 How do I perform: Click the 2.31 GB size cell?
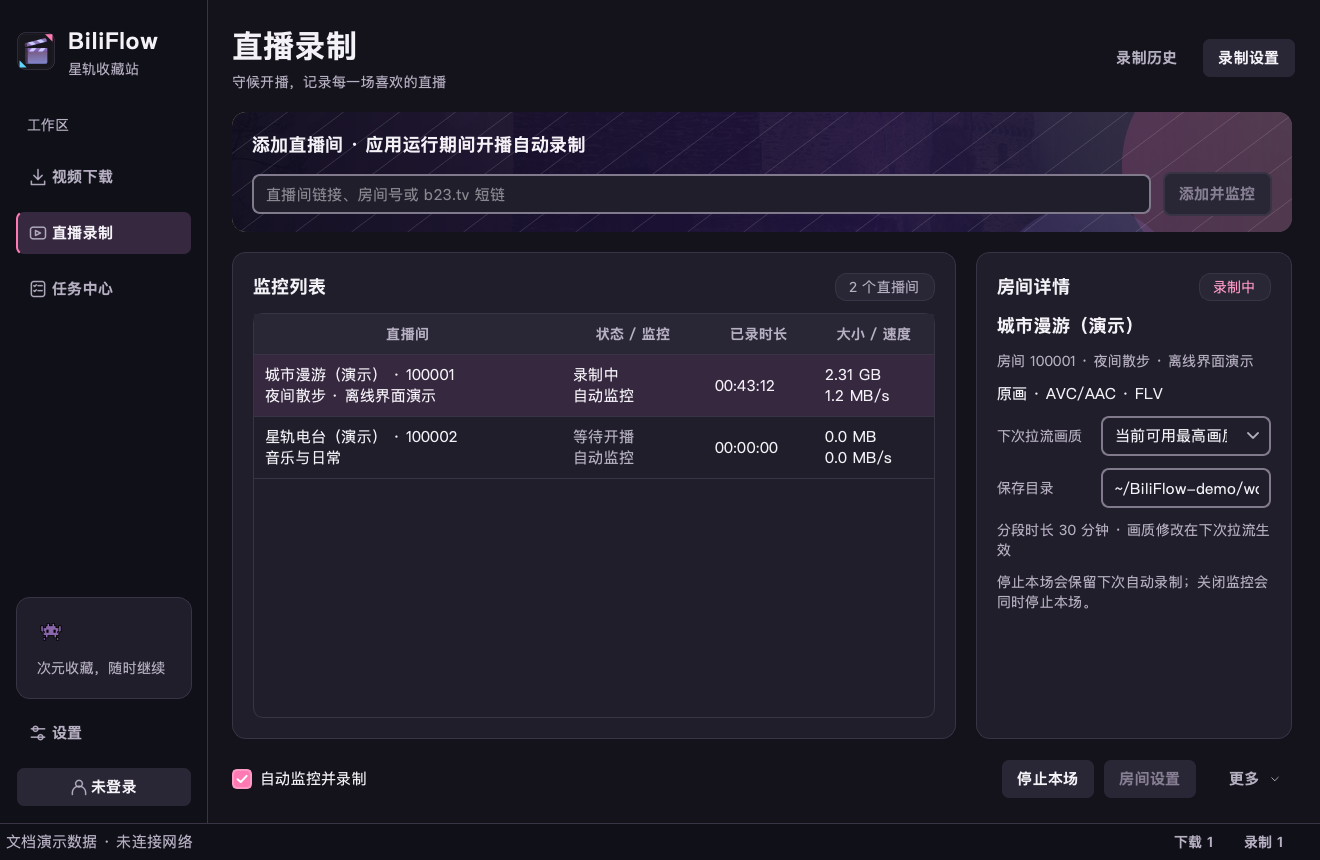[x=853, y=375]
